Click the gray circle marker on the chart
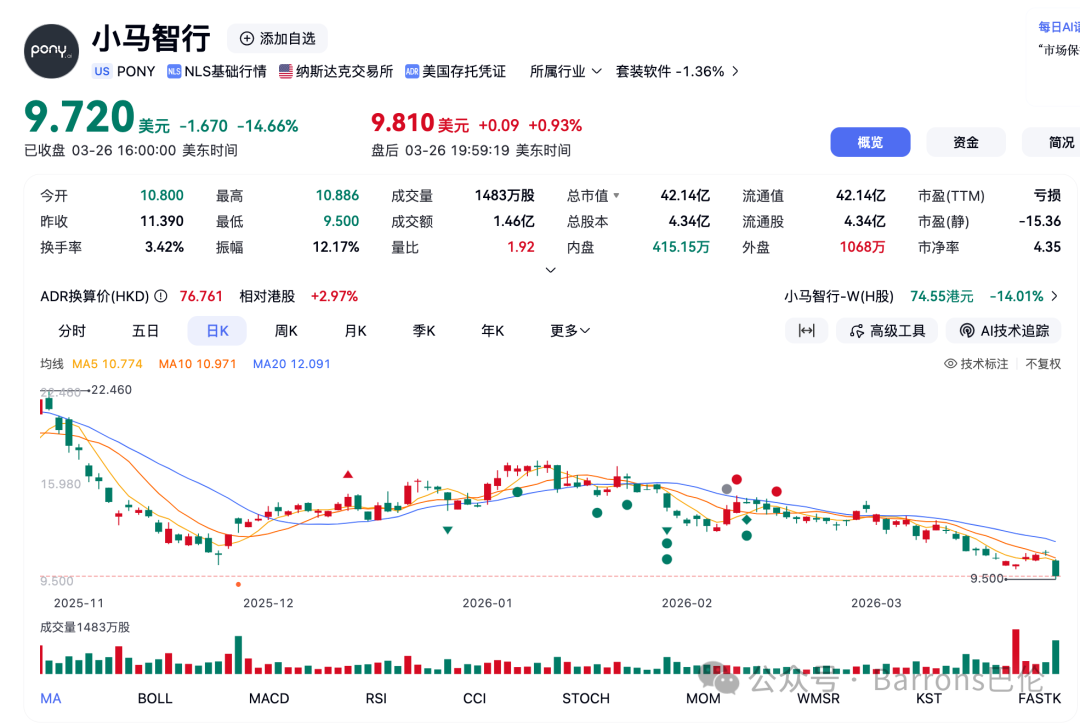 (727, 489)
